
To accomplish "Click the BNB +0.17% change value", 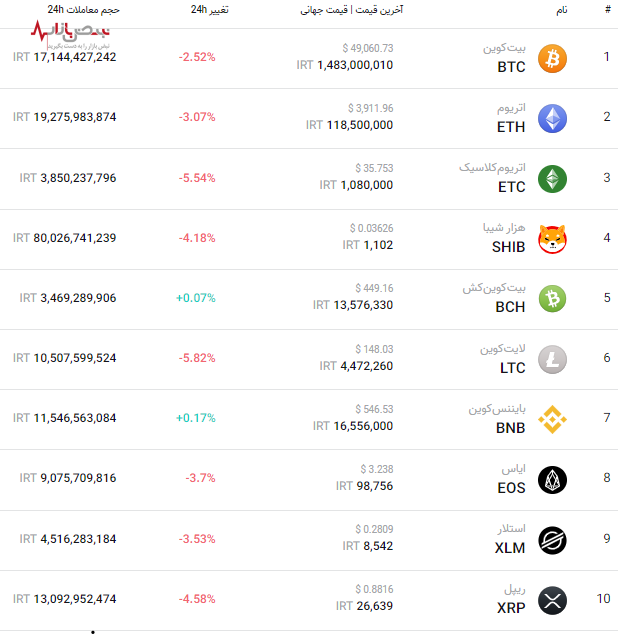I will click(196, 418).
